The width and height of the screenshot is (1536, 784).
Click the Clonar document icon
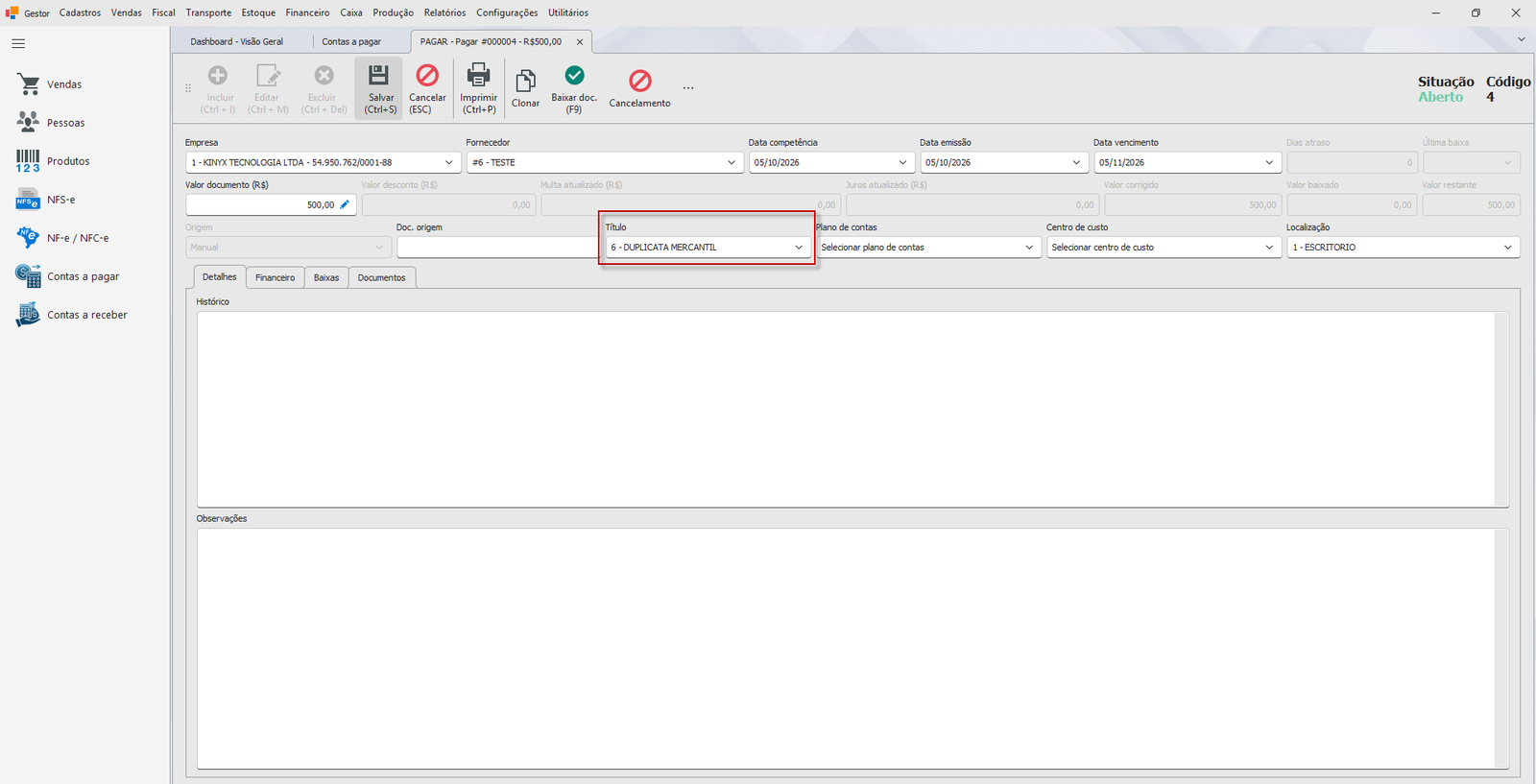point(525,82)
